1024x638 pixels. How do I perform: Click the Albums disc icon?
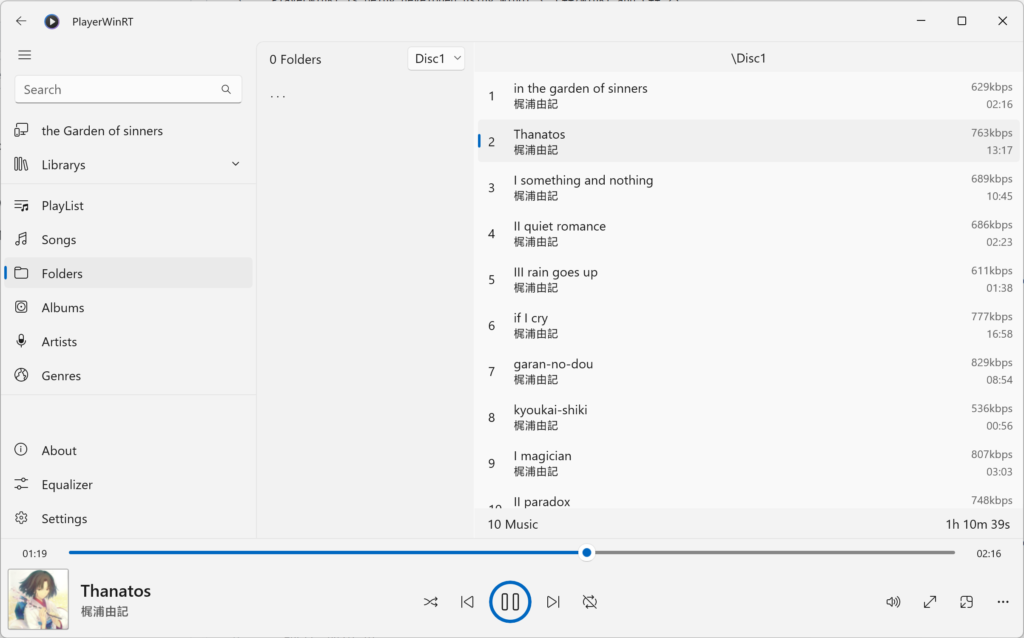(x=22, y=307)
